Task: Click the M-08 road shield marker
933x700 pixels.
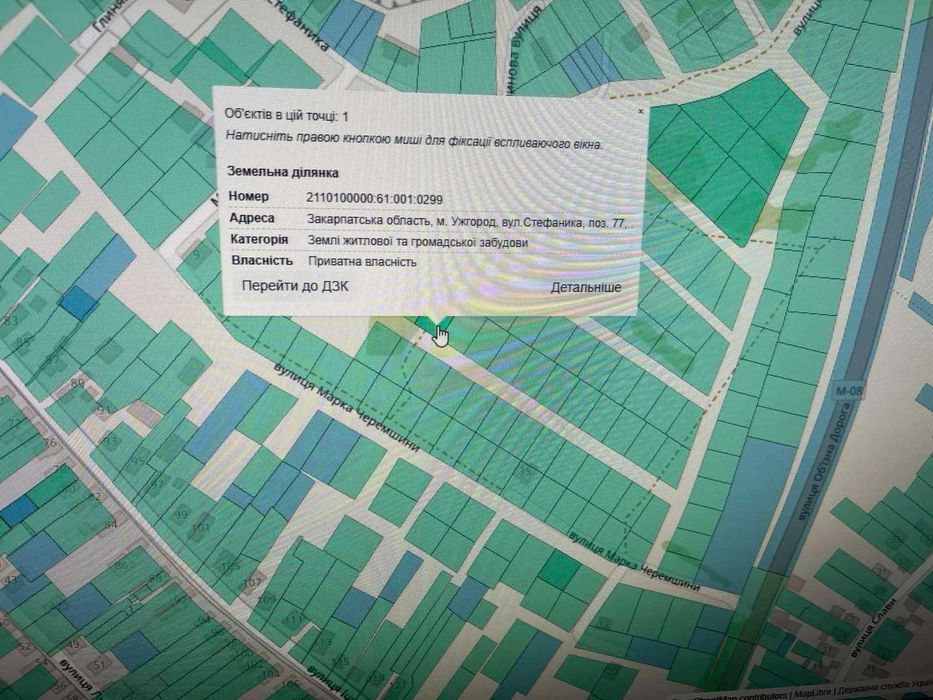Action: click(848, 390)
